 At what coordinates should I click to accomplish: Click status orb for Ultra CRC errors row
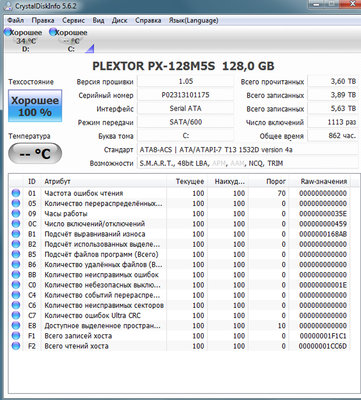coord(16,315)
